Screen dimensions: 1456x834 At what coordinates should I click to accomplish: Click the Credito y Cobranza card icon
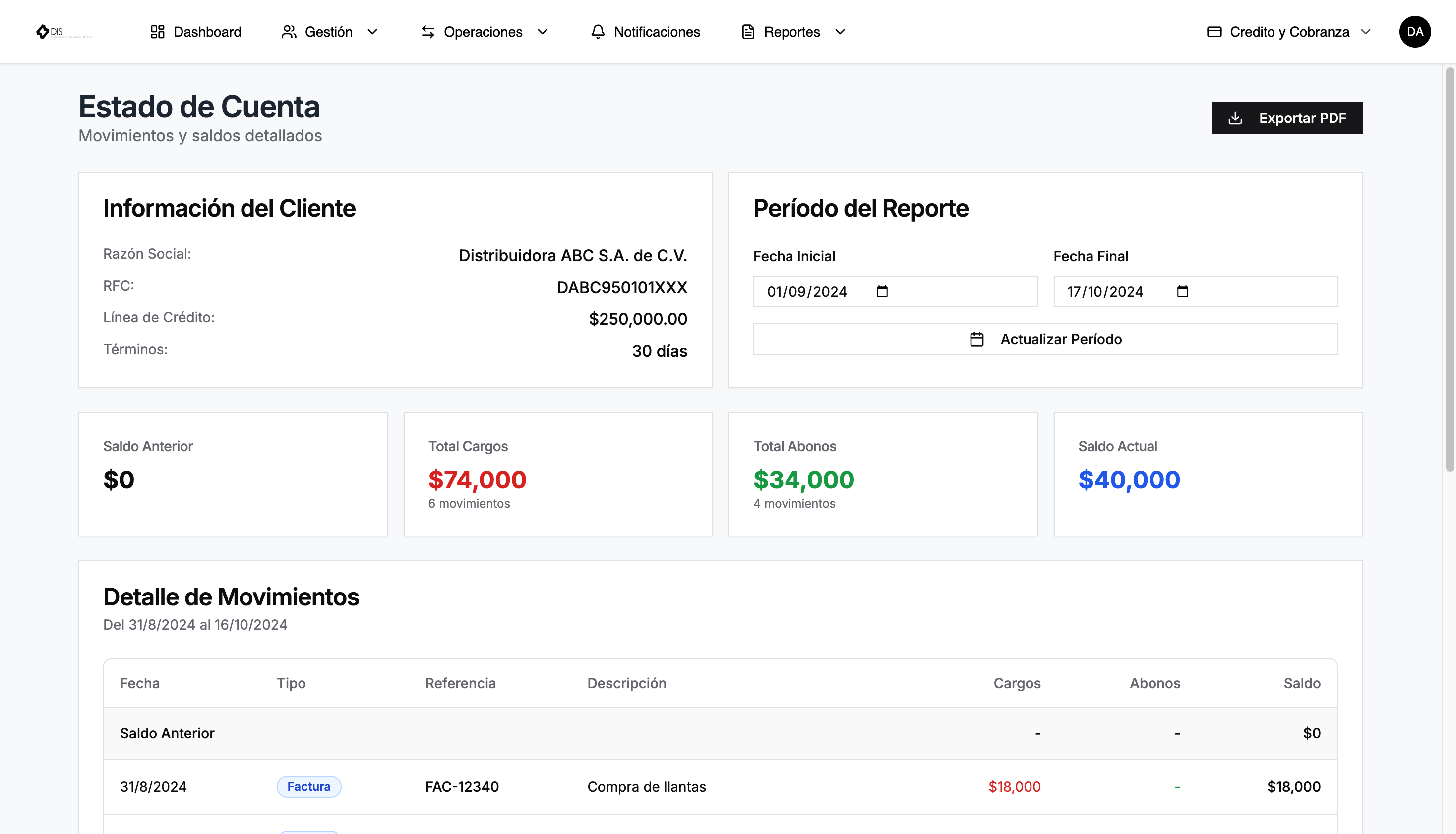(x=1213, y=32)
